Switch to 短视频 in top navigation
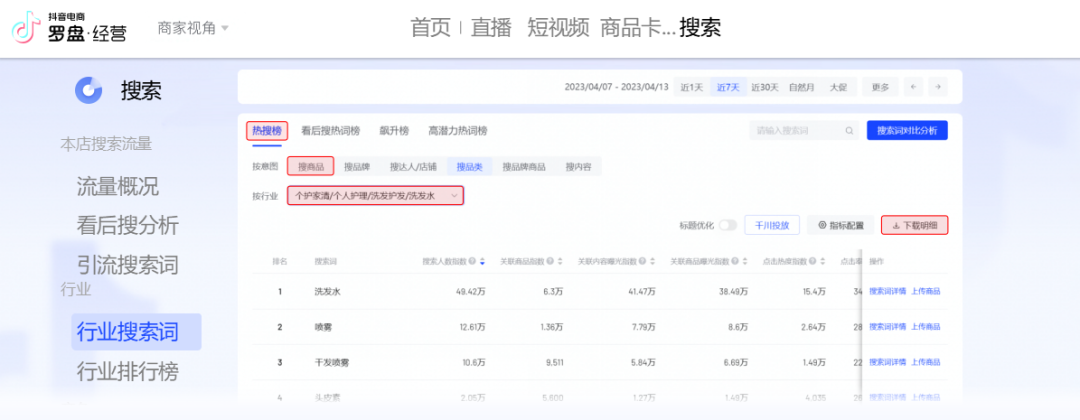Image resolution: width=1080 pixels, height=420 pixels. click(558, 28)
